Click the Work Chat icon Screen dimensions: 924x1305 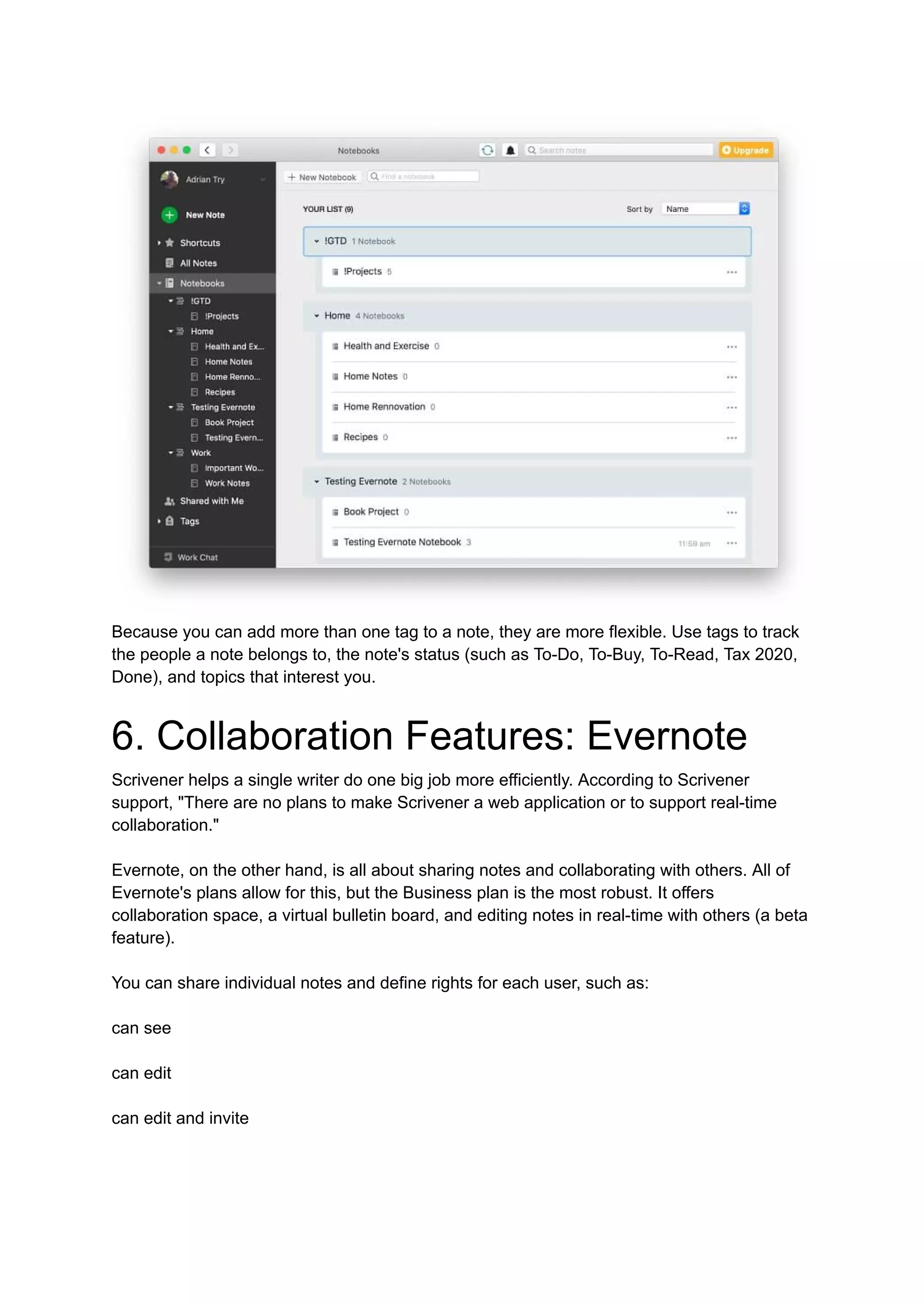168,558
